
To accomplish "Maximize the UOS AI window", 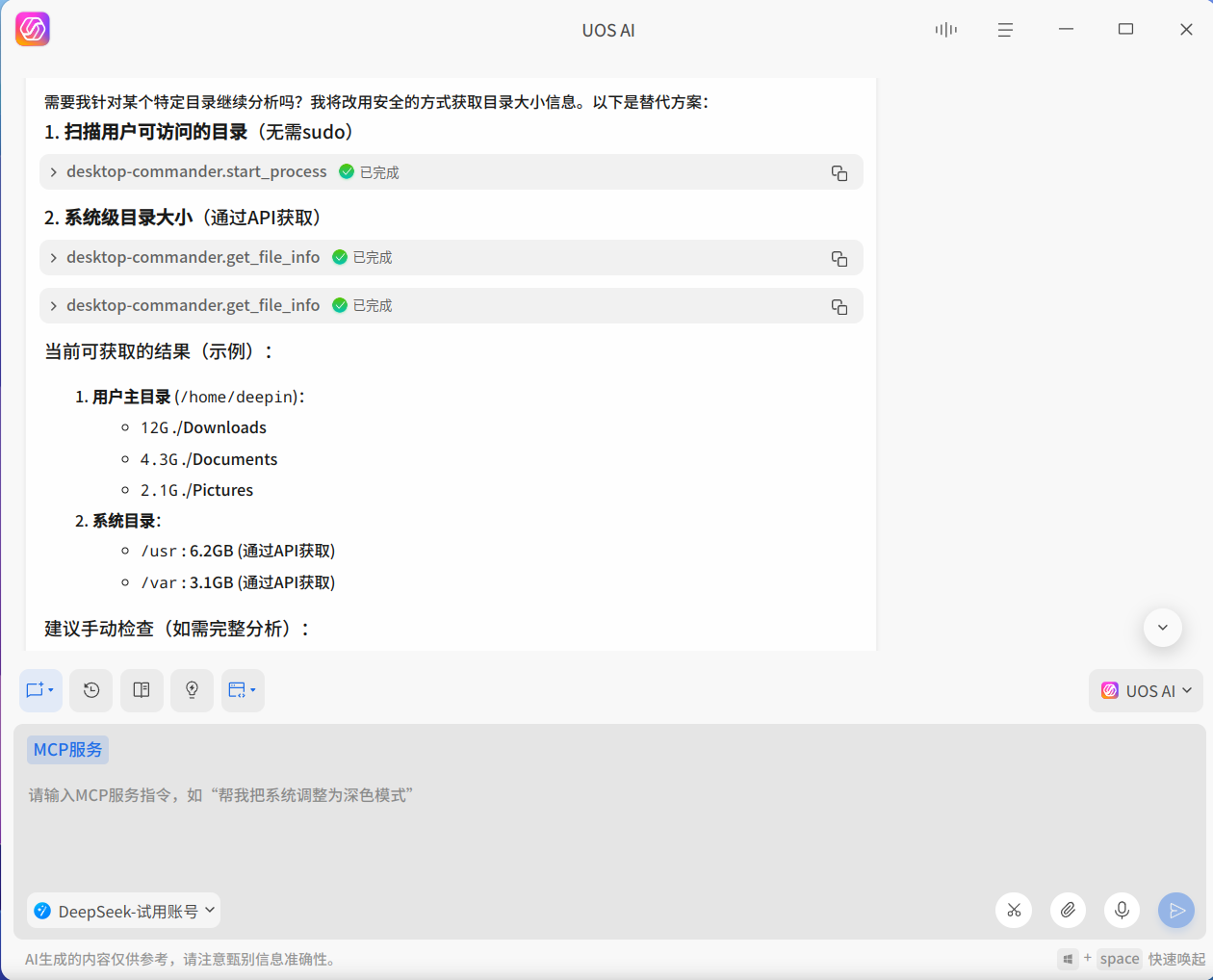I will click(1125, 30).
